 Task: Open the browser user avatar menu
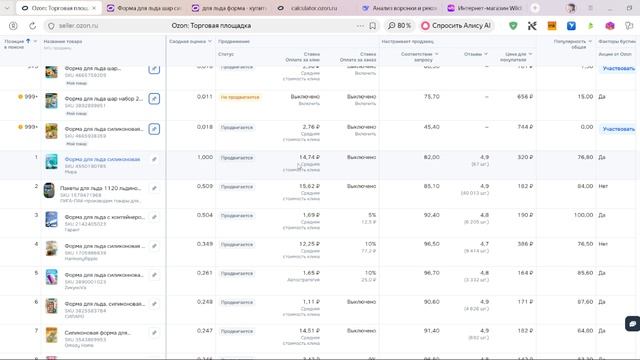(x=571, y=8)
